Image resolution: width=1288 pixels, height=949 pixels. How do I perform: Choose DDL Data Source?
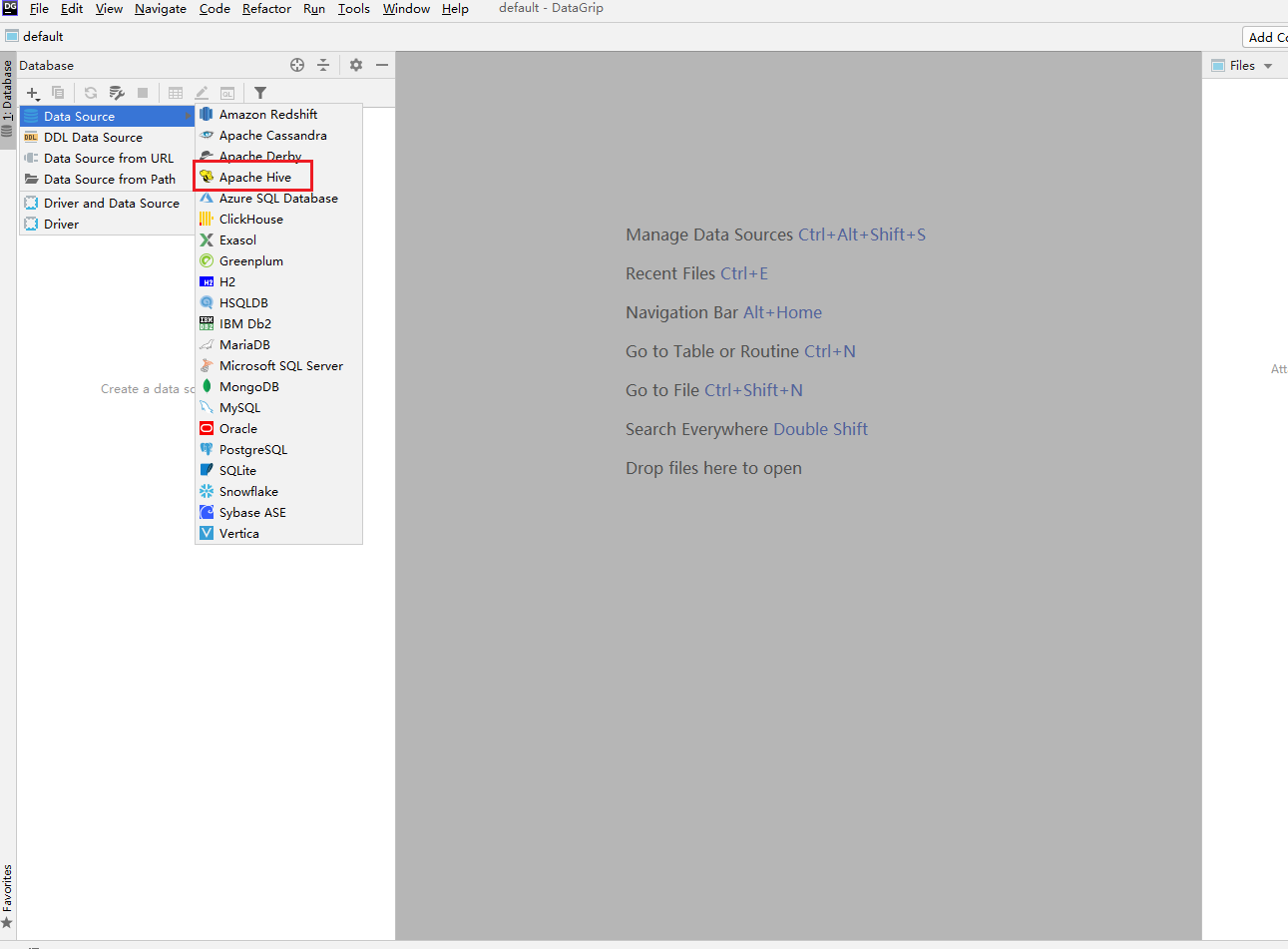click(x=107, y=137)
